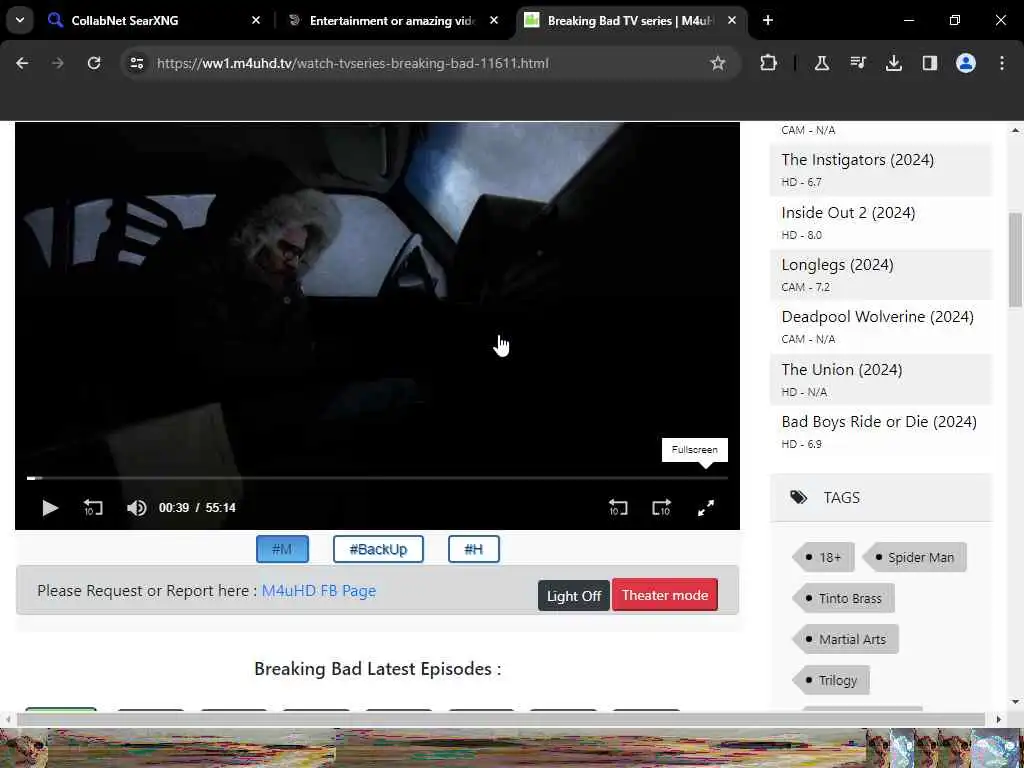Image resolution: width=1024 pixels, height=768 pixels.
Task: Select the #H server button
Action: tap(473, 549)
